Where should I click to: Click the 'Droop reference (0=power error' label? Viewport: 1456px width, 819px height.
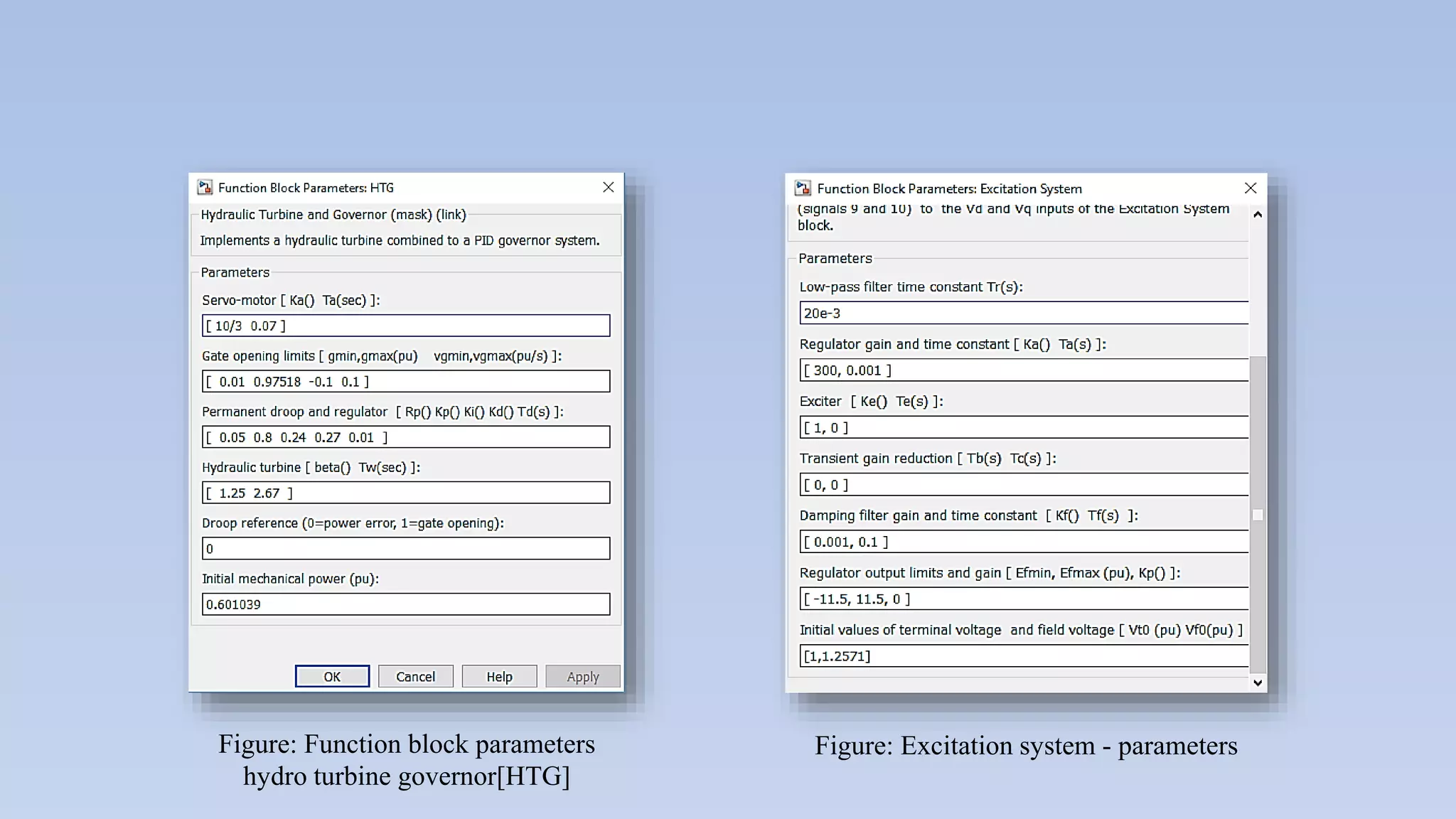point(353,523)
